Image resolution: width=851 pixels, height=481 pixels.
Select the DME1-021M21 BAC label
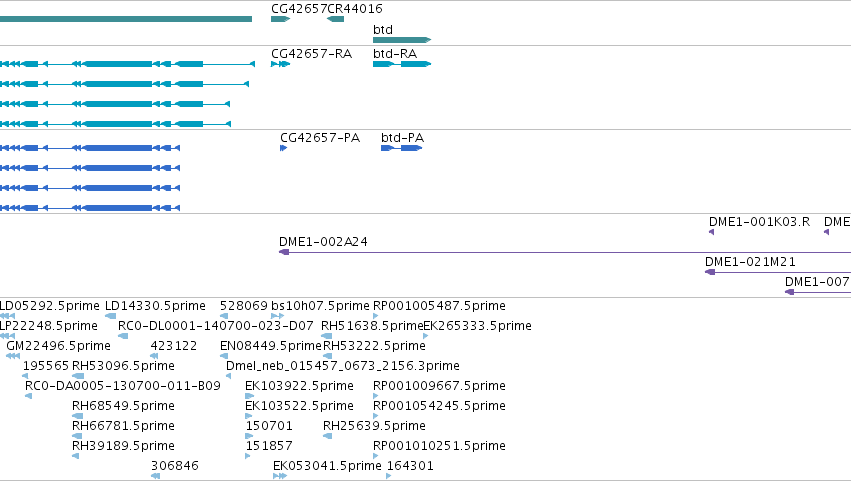coord(750,262)
